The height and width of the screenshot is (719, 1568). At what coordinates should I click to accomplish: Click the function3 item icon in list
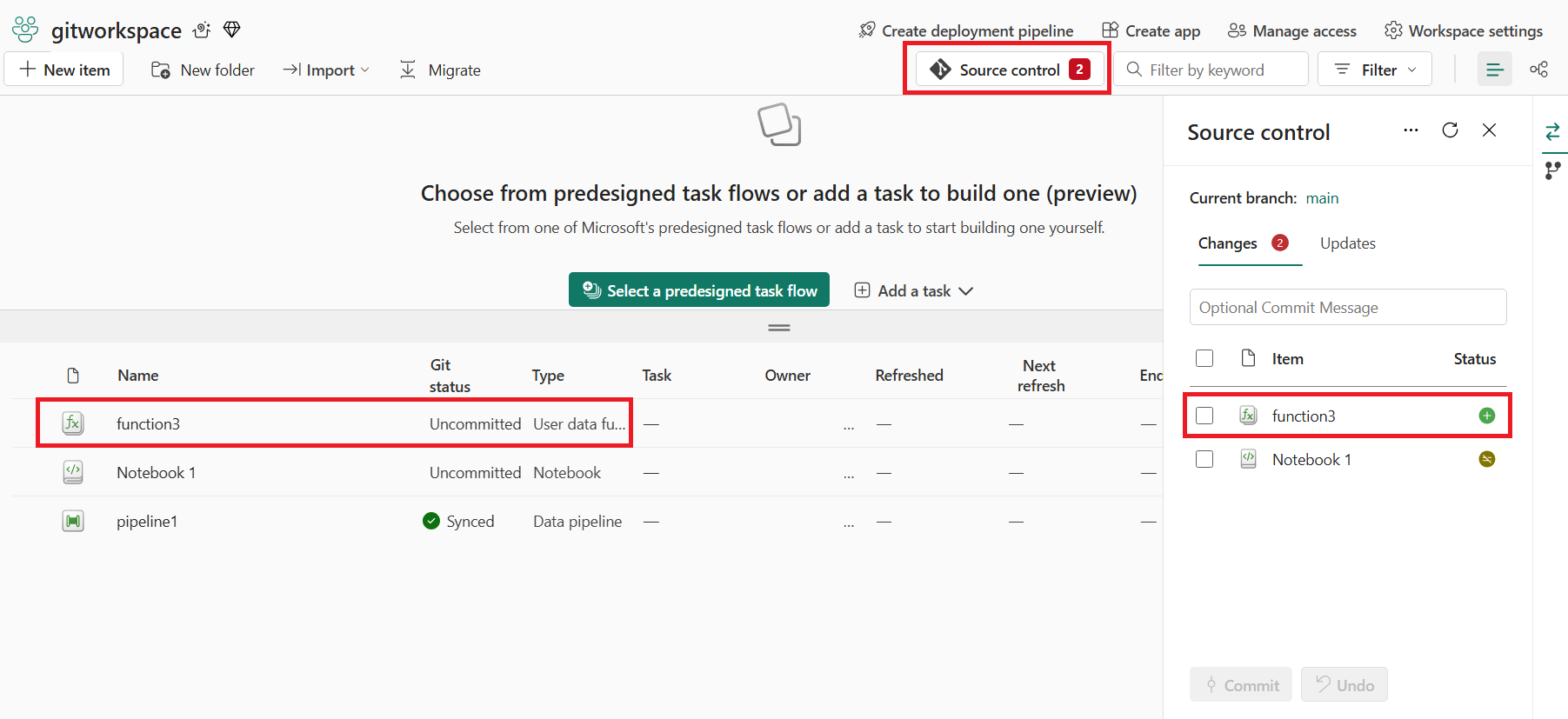(x=73, y=423)
